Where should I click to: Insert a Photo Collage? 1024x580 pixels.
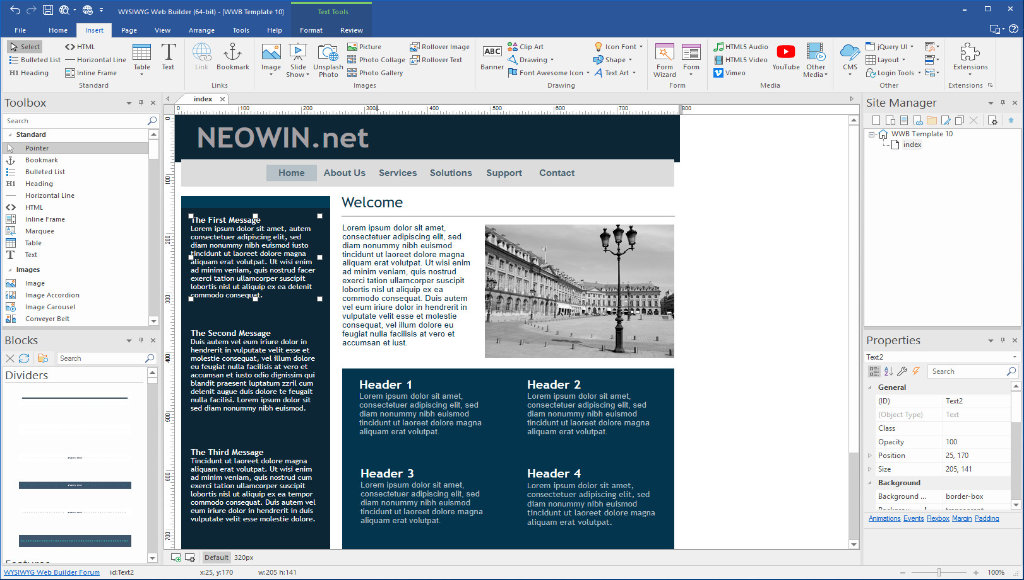point(376,59)
